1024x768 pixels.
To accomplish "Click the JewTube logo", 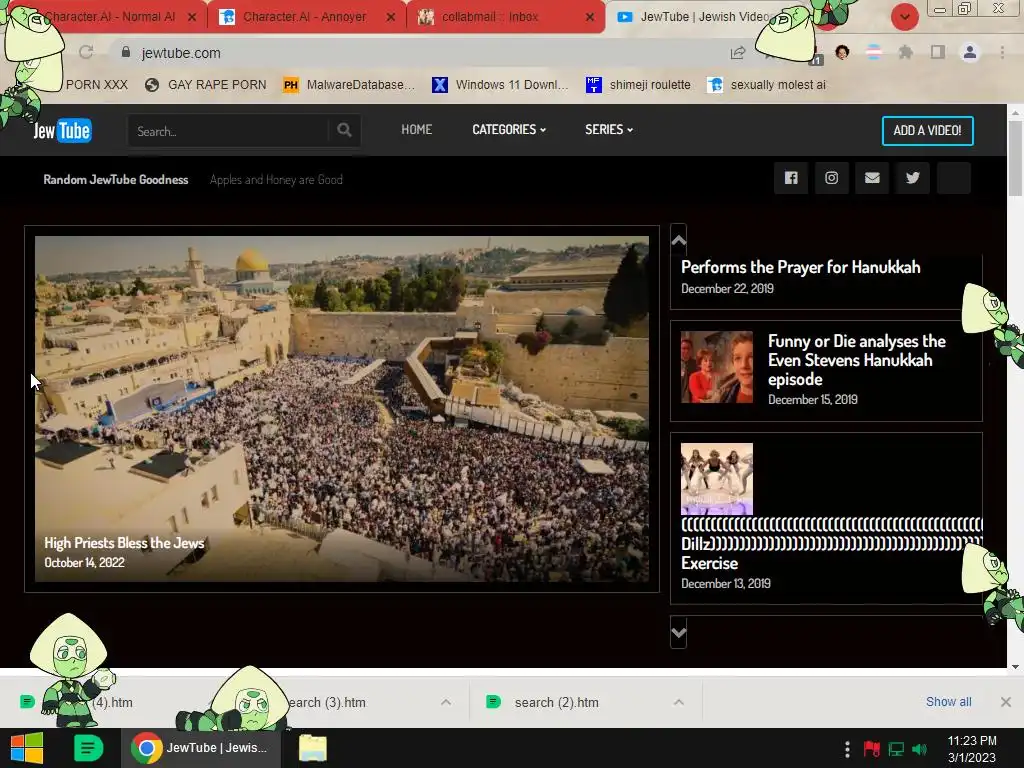I will pos(62,131).
